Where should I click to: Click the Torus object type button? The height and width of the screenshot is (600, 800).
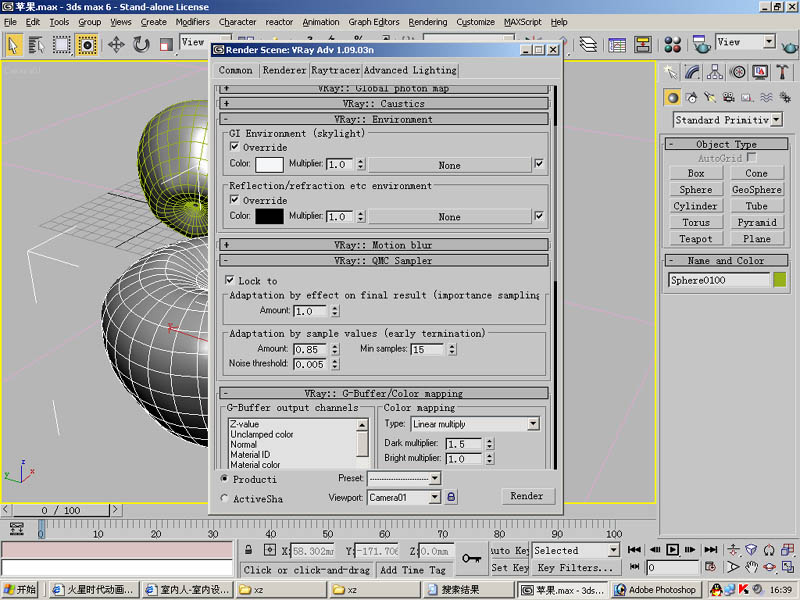click(695, 222)
